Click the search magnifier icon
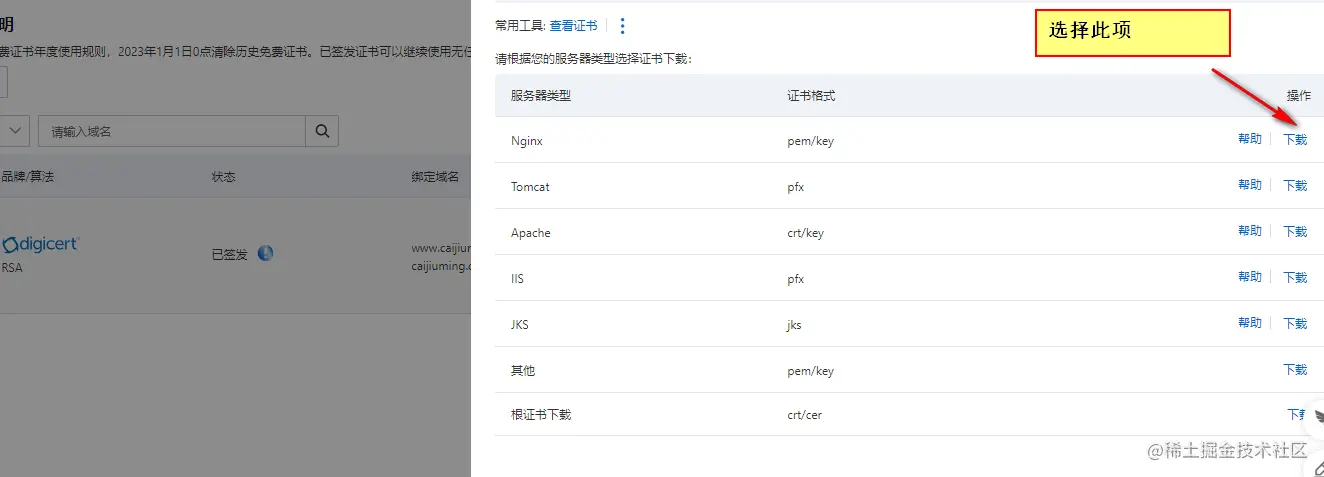The image size is (1324, 477). (x=322, y=131)
